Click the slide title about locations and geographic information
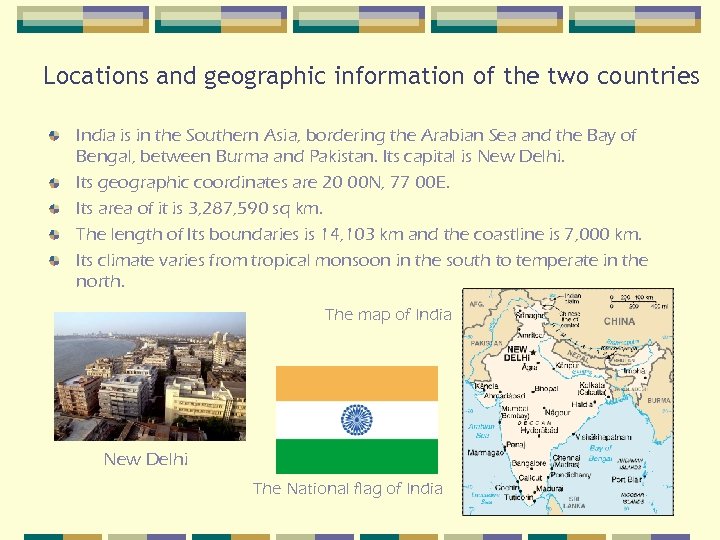Image resolution: width=720 pixels, height=540 pixels. coord(371,76)
